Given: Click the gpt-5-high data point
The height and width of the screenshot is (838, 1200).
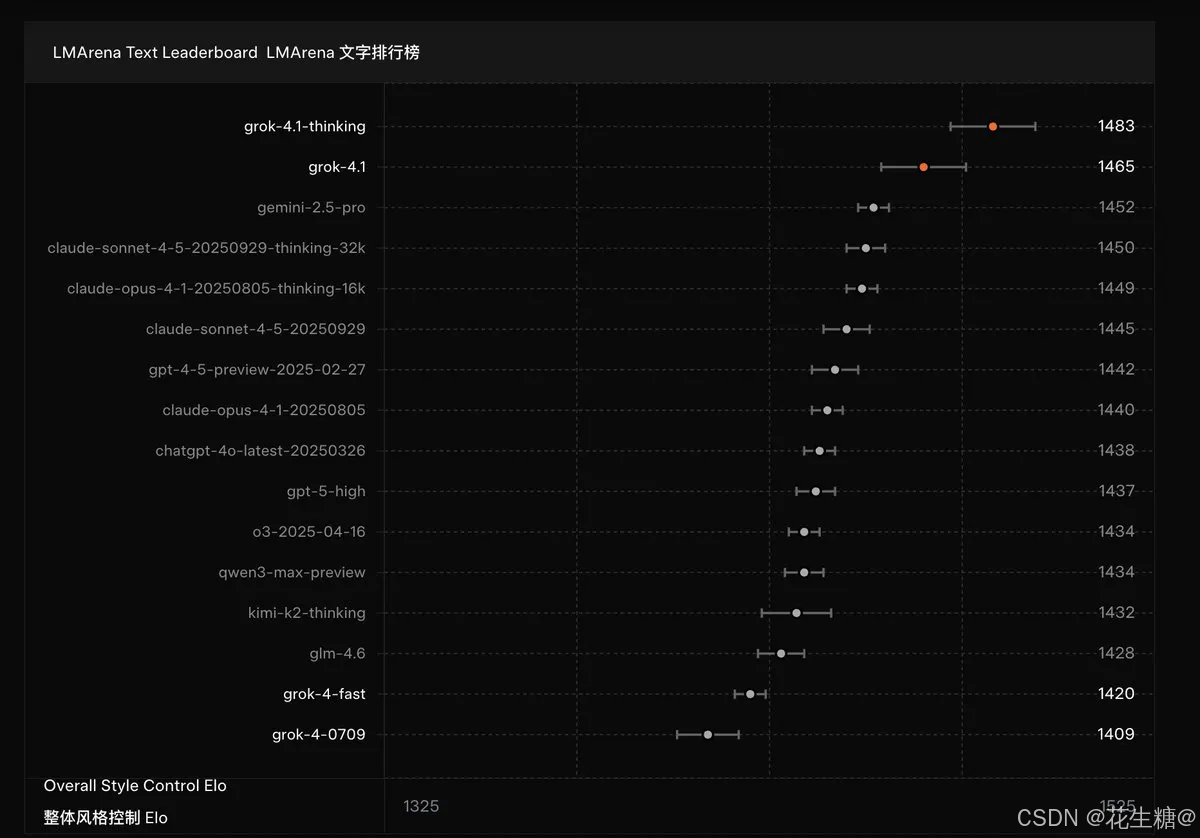Looking at the screenshot, I should [x=816, y=491].
